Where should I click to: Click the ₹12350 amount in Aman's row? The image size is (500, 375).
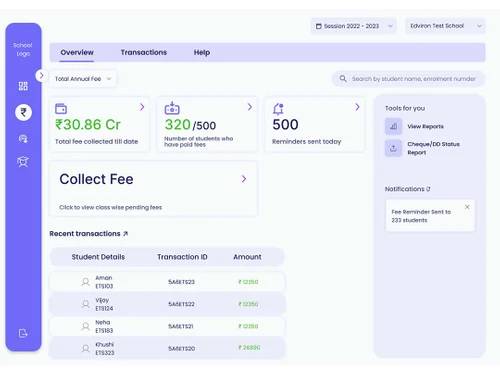248,282
